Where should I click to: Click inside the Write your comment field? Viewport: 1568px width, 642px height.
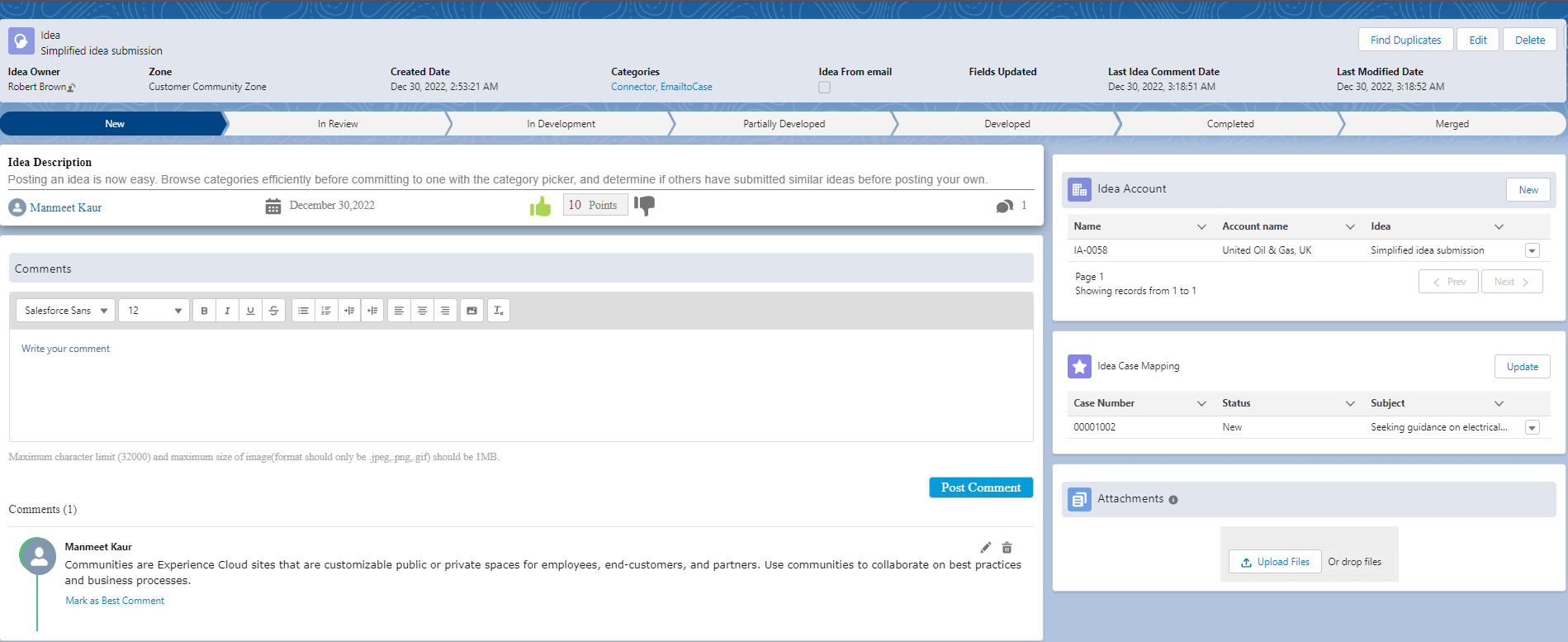pos(520,384)
